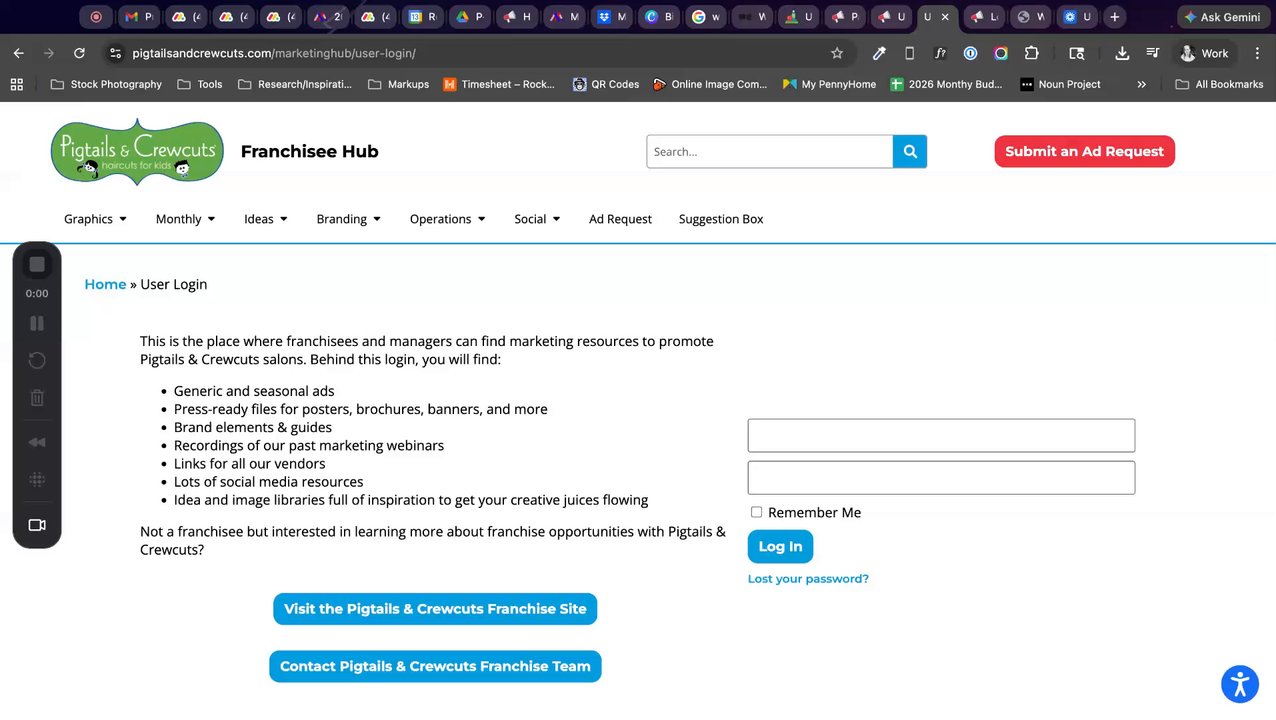The width and height of the screenshot is (1276, 720).
Task: Open Chrome downloads
Action: pyautogui.click(x=1122, y=53)
